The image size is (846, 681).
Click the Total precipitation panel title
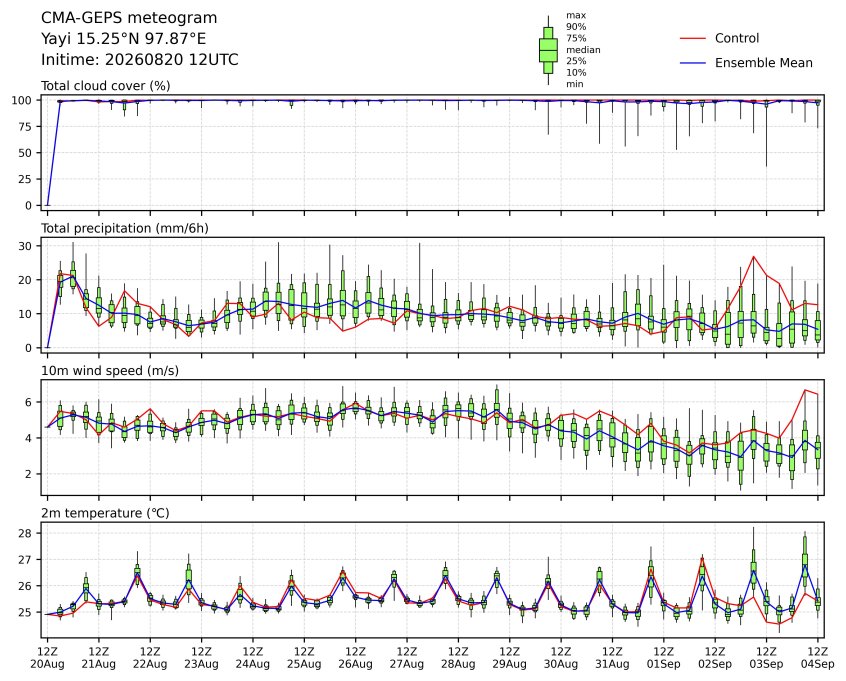pyautogui.click(x=125, y=228)
